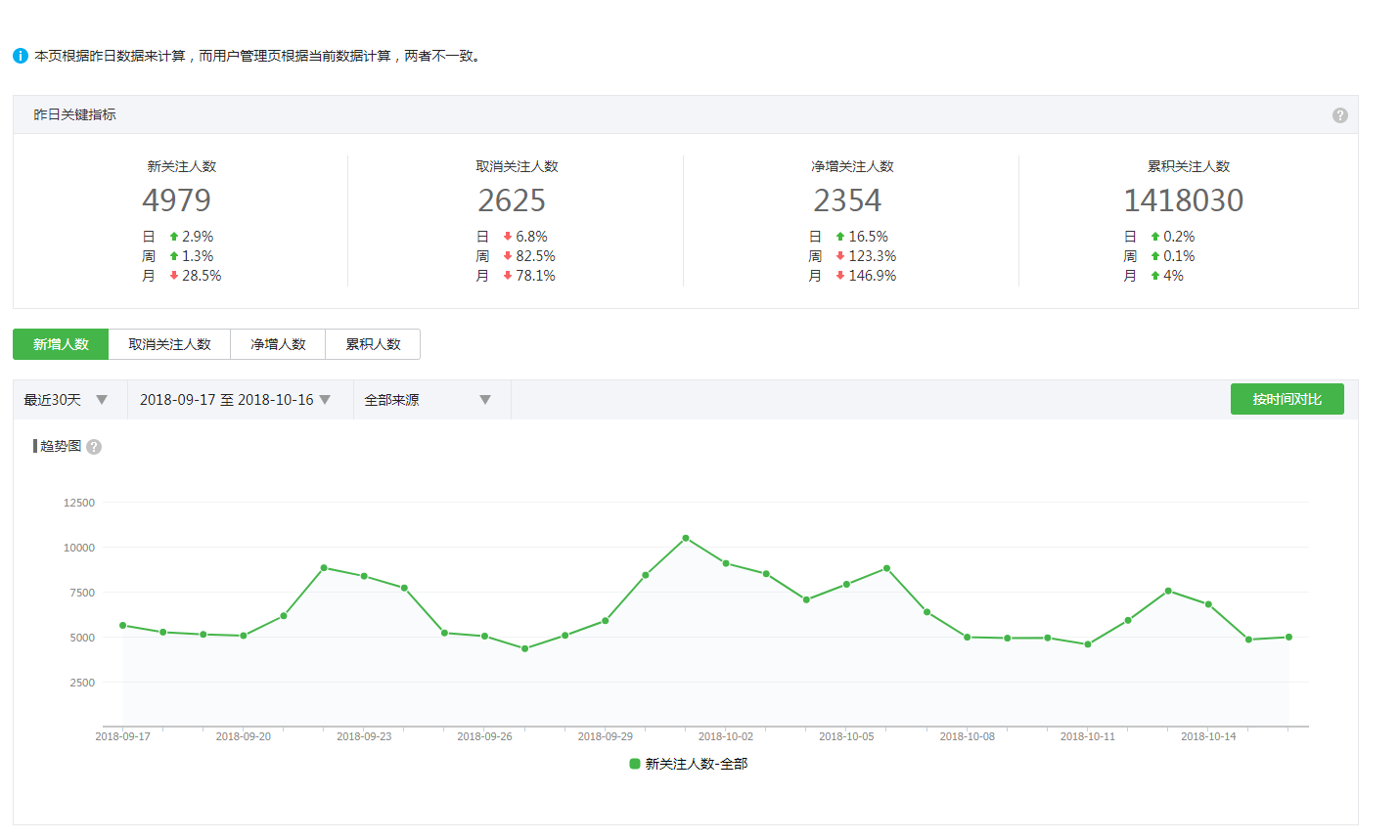This screenshot has width=1400, height=840.
Task: Click red down arrow beside 123.3% weekly change
Action: point(840,256)
